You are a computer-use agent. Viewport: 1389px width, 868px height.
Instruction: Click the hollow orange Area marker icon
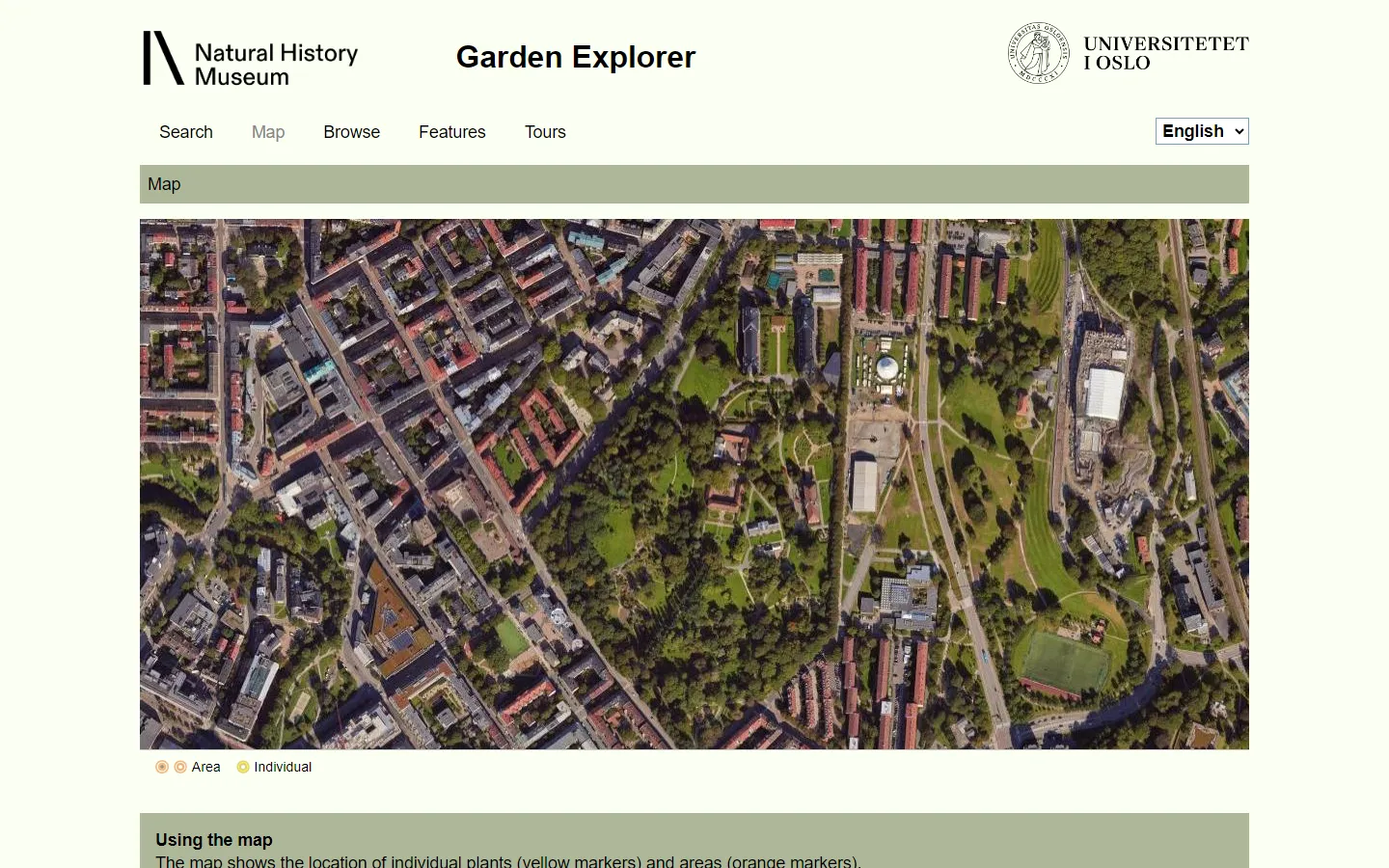pyautogui.click(x=180, y=768)
